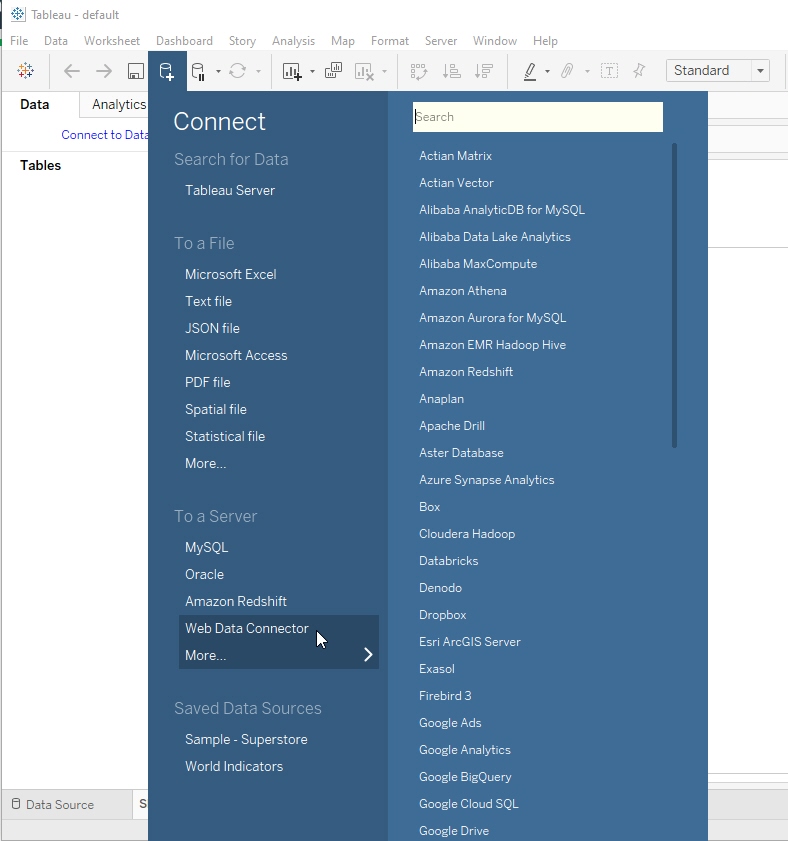Select the Databricks connector
This screenshot has height=841, width=788.
coord(448,561)
